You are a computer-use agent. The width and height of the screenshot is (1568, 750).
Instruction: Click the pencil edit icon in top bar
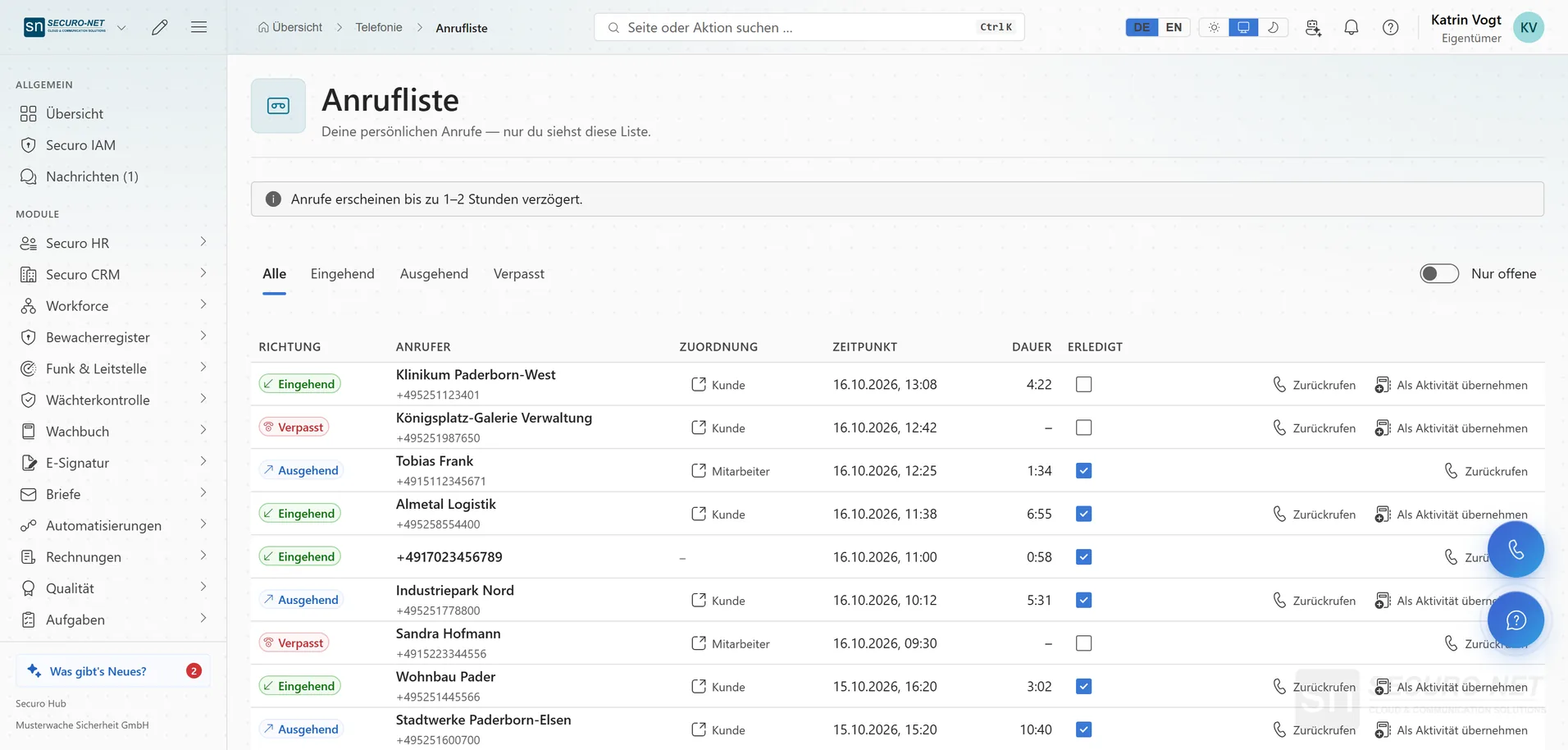160,27
